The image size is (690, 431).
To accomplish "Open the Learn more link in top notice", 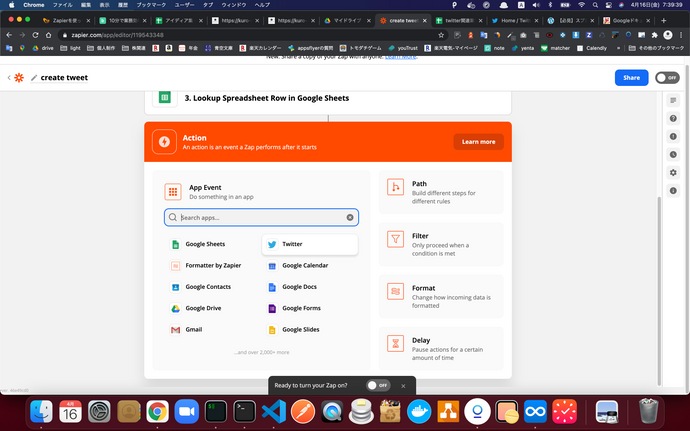I will point(400,57).
